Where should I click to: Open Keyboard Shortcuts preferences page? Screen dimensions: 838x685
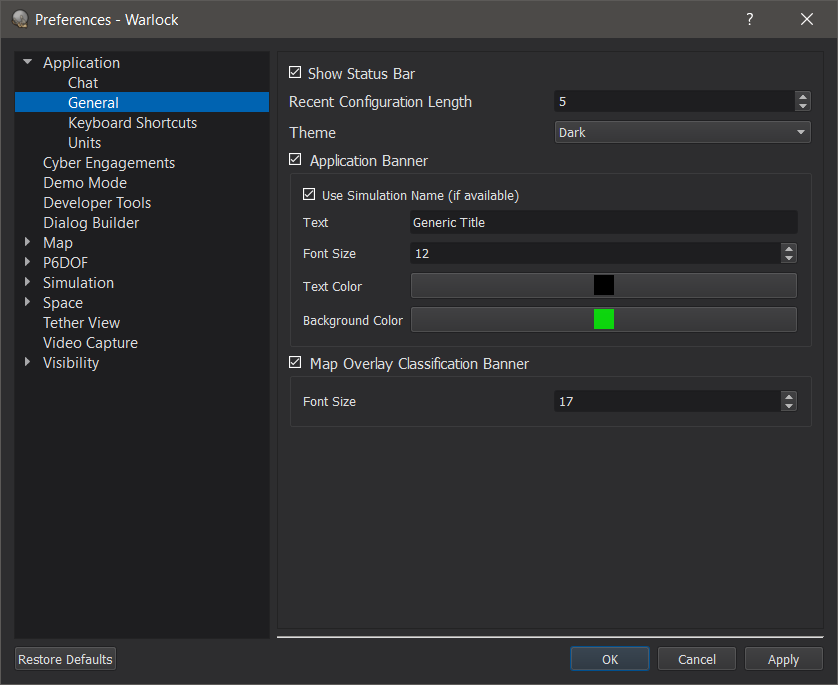[x=133, y=123]
